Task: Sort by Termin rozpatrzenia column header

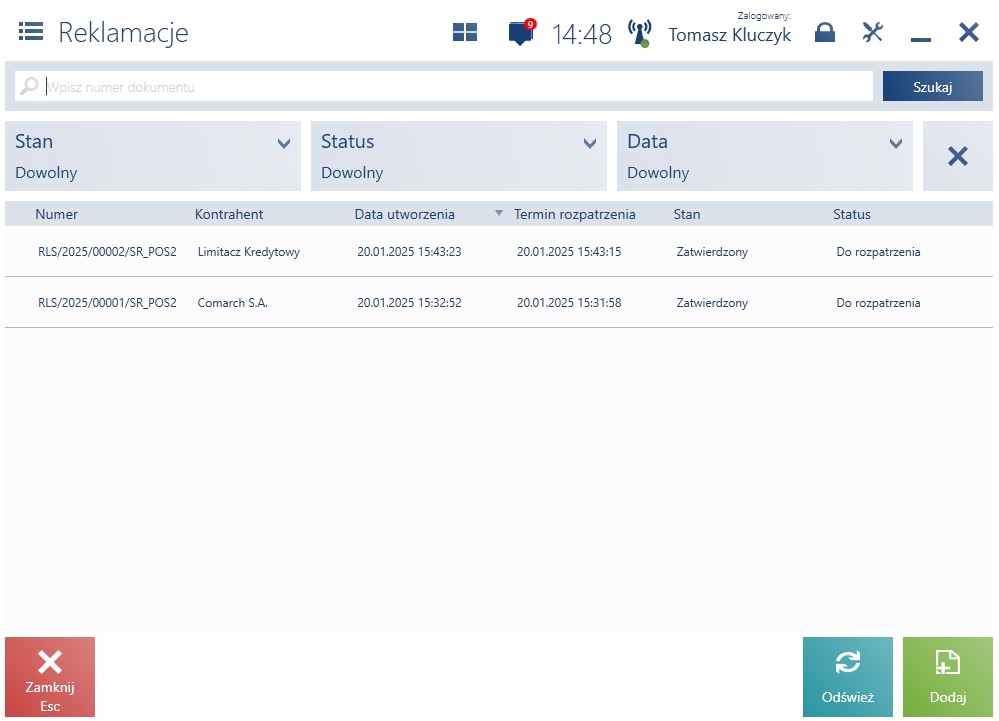Action: click(x=575, y=214)
